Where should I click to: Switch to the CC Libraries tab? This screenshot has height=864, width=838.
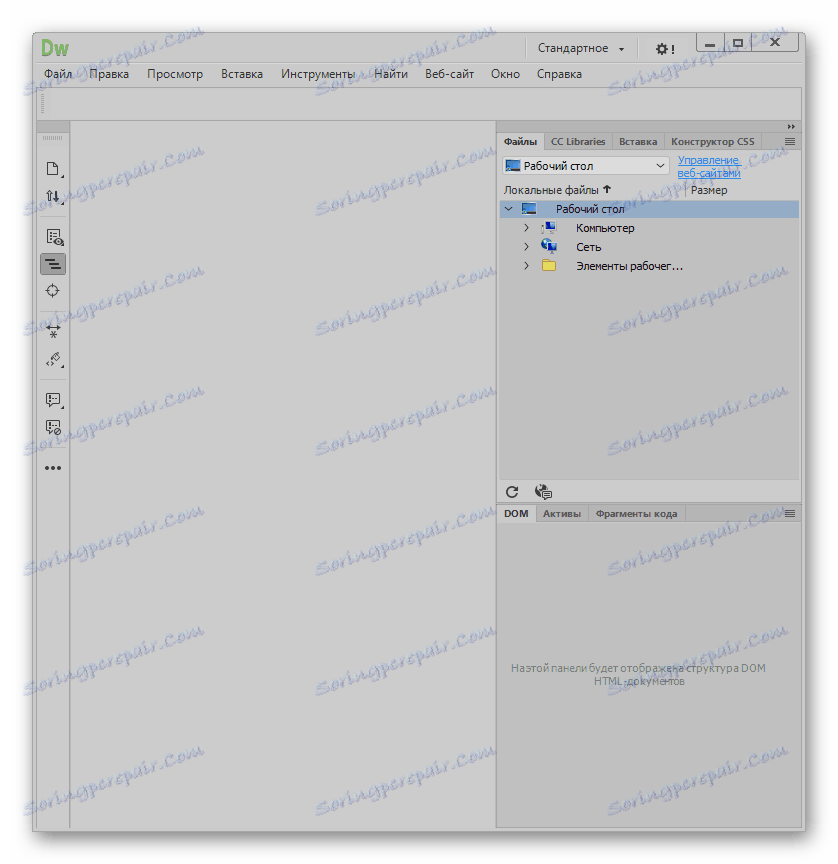point(577,141)
